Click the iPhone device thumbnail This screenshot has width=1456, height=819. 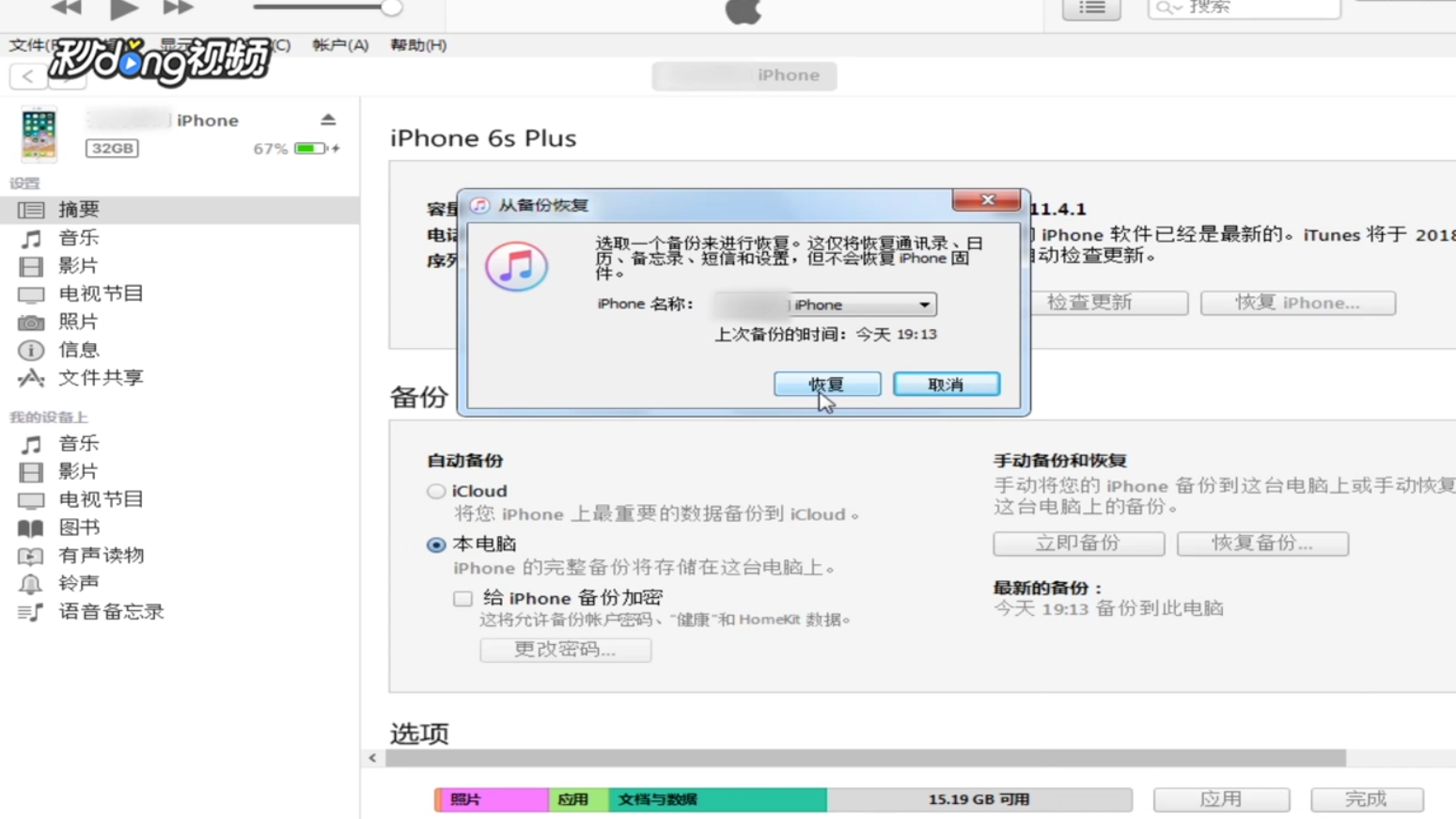point(39,134)
